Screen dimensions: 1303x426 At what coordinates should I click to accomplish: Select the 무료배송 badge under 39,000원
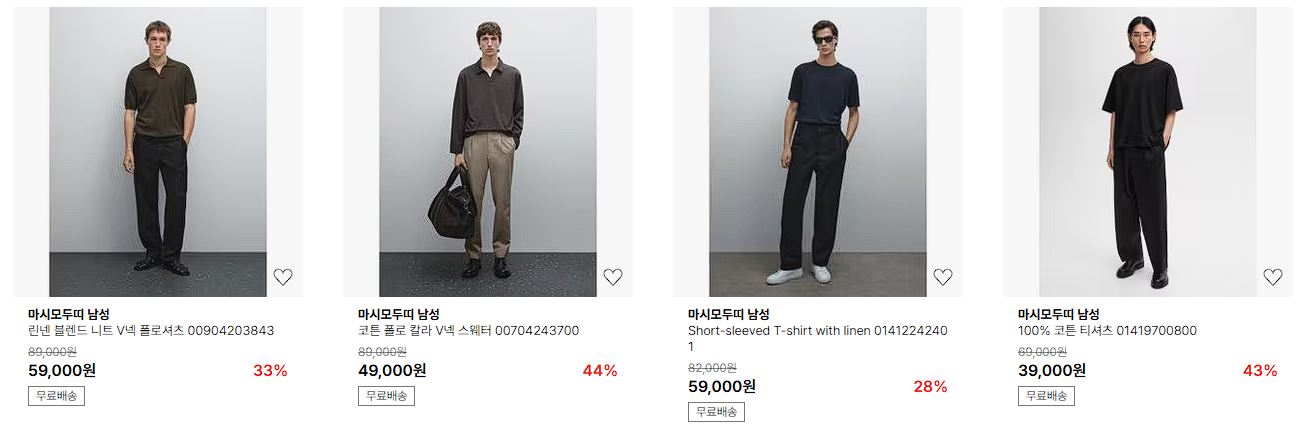1046,396
